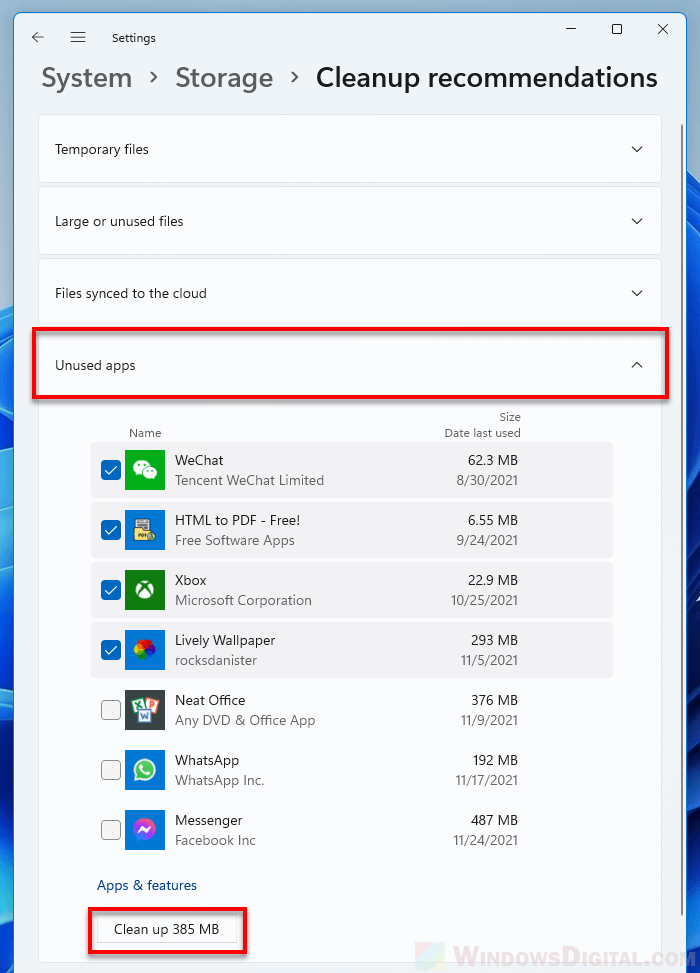Expand Large or unused files section
The height and width of the screenshot is (973, 700).
click(350, 221)
